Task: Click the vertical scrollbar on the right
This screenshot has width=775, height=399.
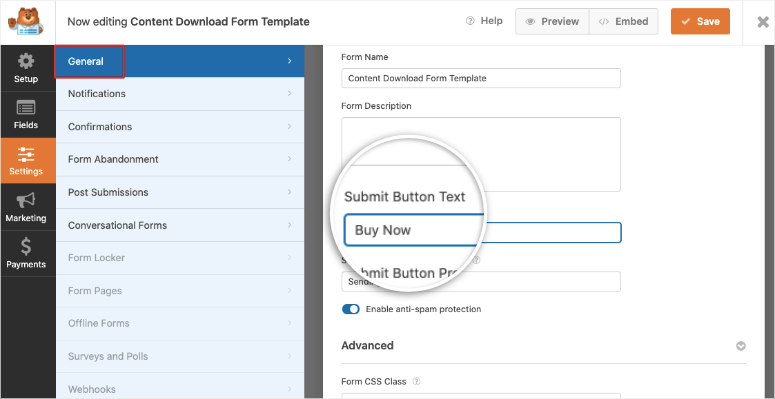Action: coord(770,222)
